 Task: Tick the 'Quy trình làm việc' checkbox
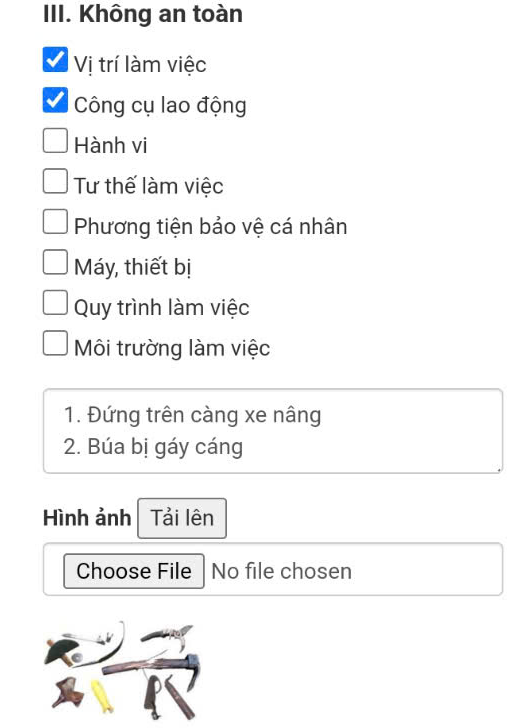pos(55,302)
